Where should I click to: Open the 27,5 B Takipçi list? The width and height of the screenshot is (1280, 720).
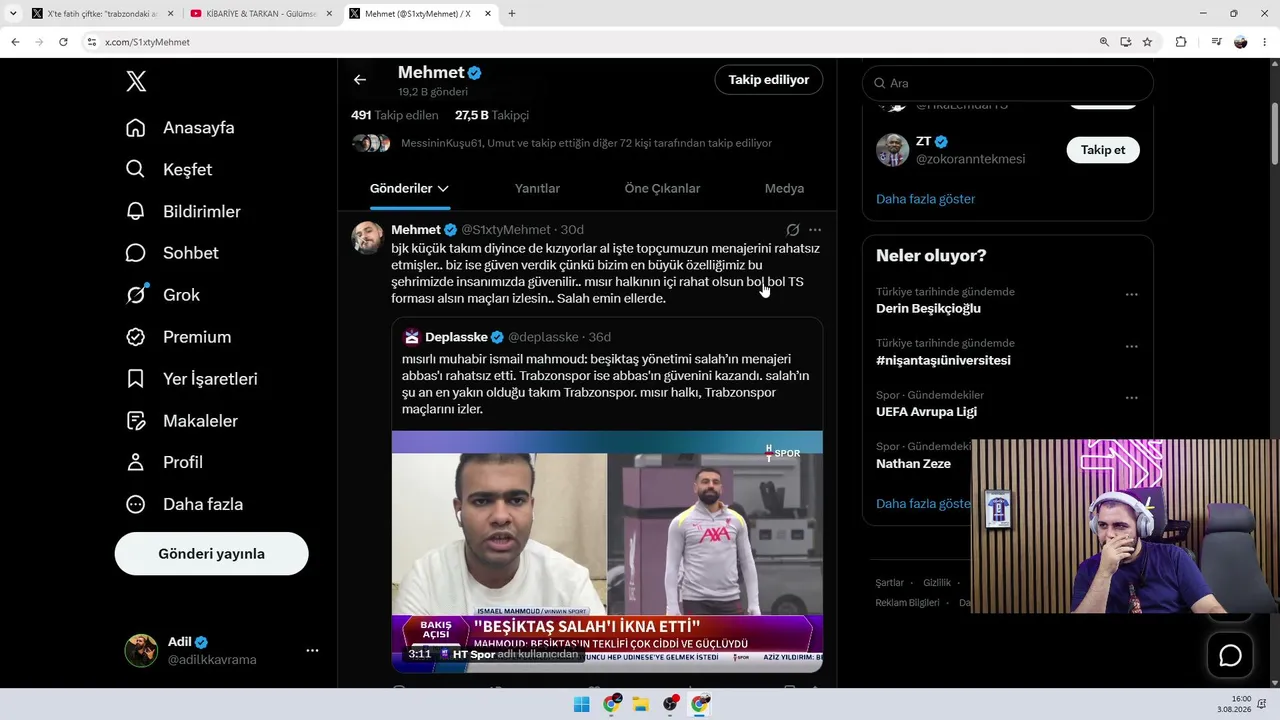tap(492, 115)
